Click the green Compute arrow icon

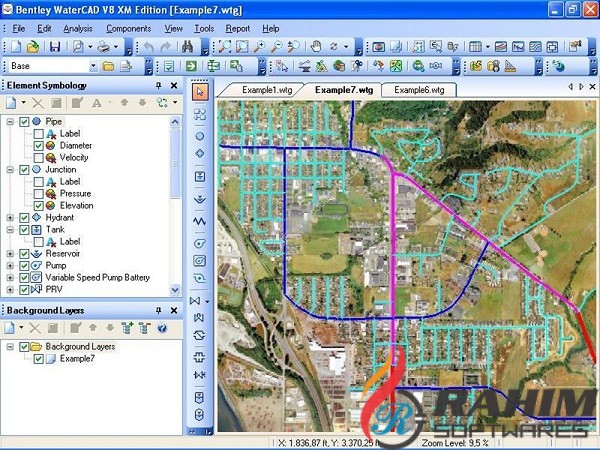point(191,66)
